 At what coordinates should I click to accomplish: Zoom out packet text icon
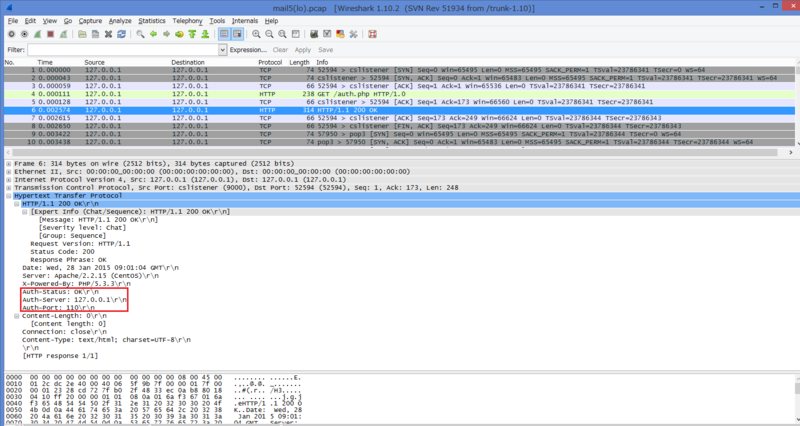(269, 34)
